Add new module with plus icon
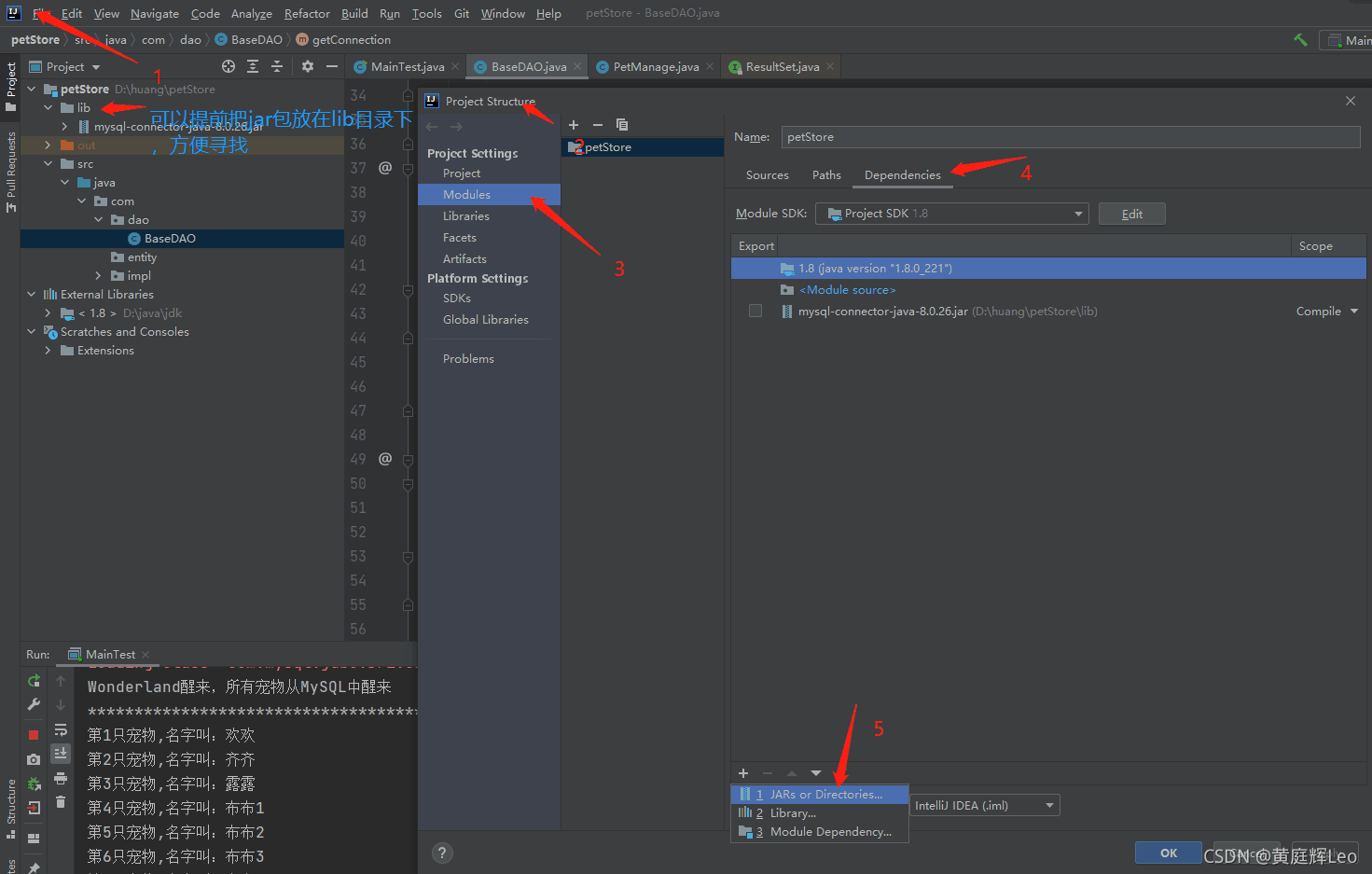This screenshot has height=874, width=1372. 574,124
